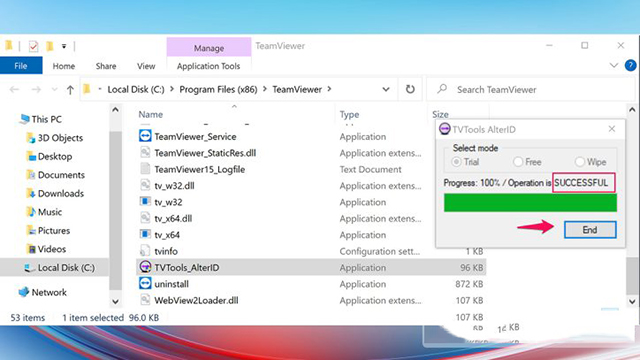The width and height of the screenshot is (640, 360).
Task: Close the TVTools AlterID dialog
Action: 611,129
